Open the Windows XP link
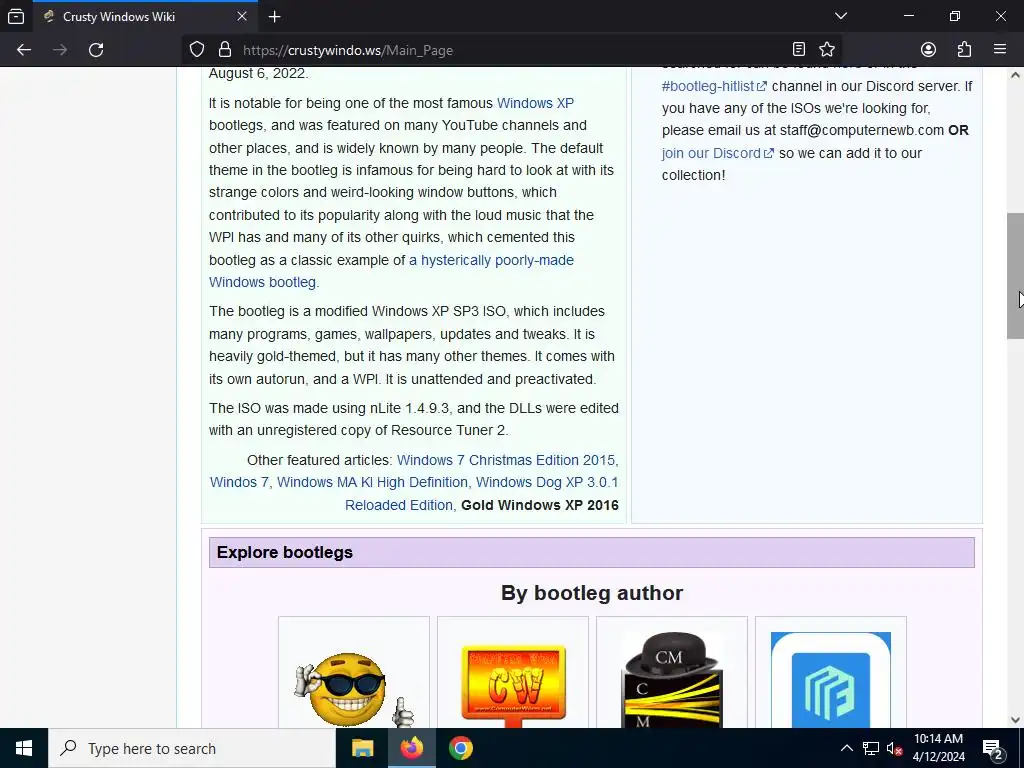This screenshot has height=768, width=1024. pyautogui.click(x=536, y=103)
